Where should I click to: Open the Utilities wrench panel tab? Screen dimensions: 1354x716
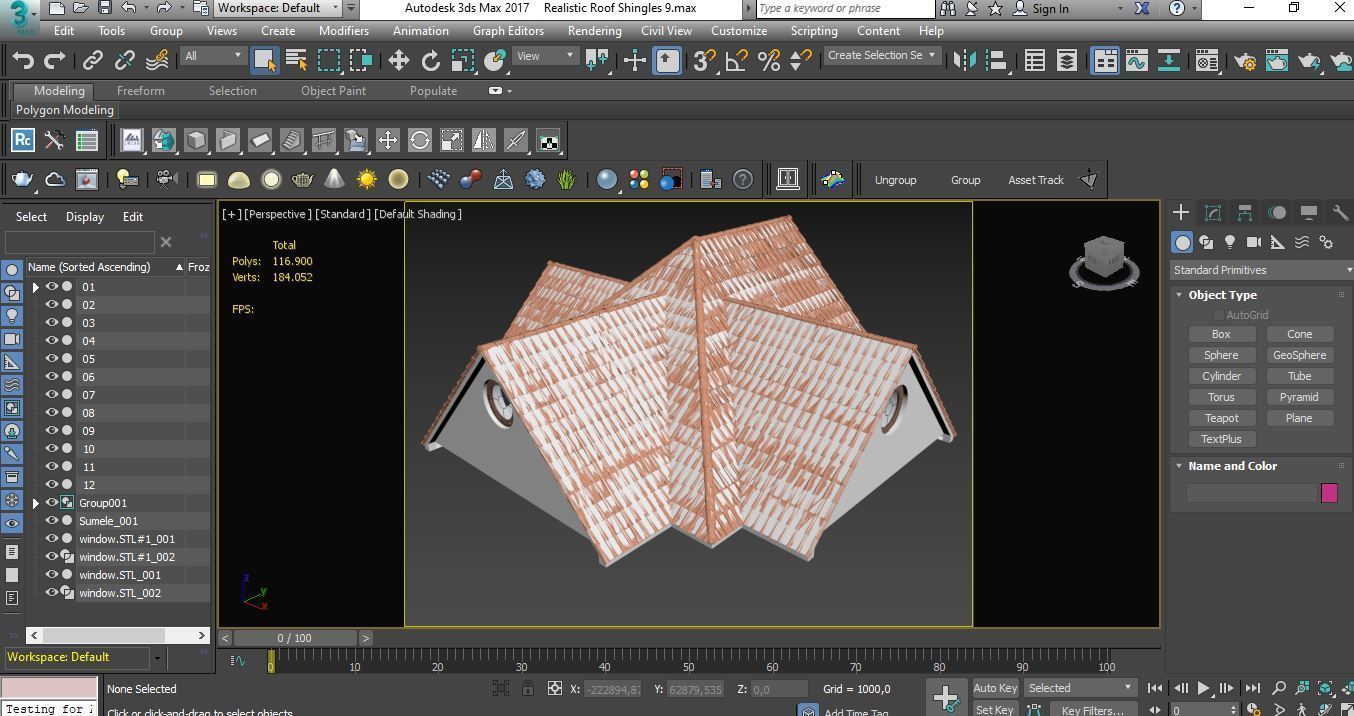coord(1341,212)
